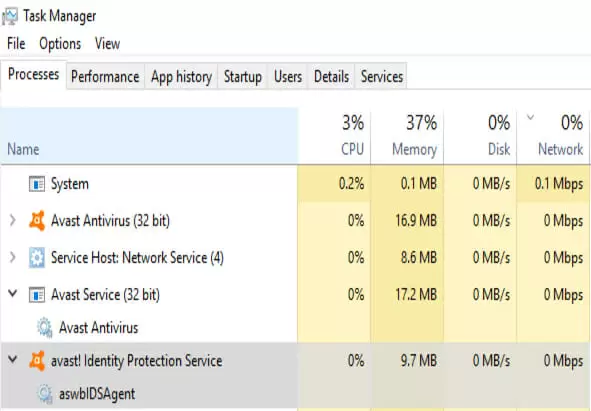Click the aswbIDSAgent gear icon
Image resolution: width=591 pixels, height=411 pixels.
(44, 394)
